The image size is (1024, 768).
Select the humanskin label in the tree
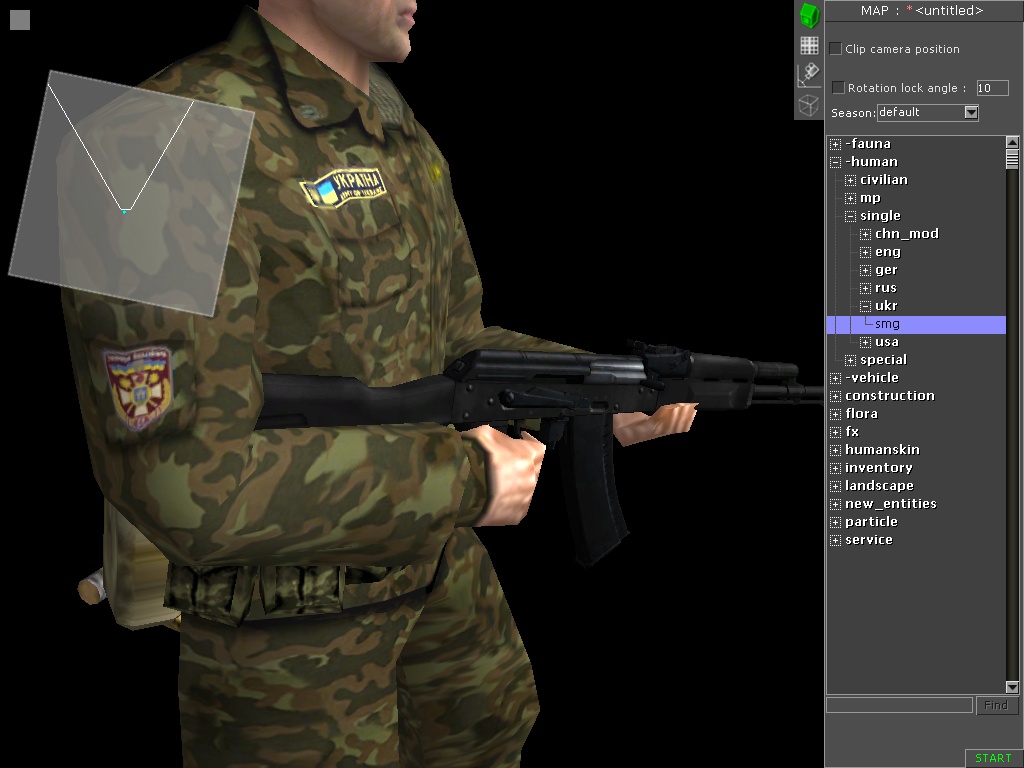[882, 450]
